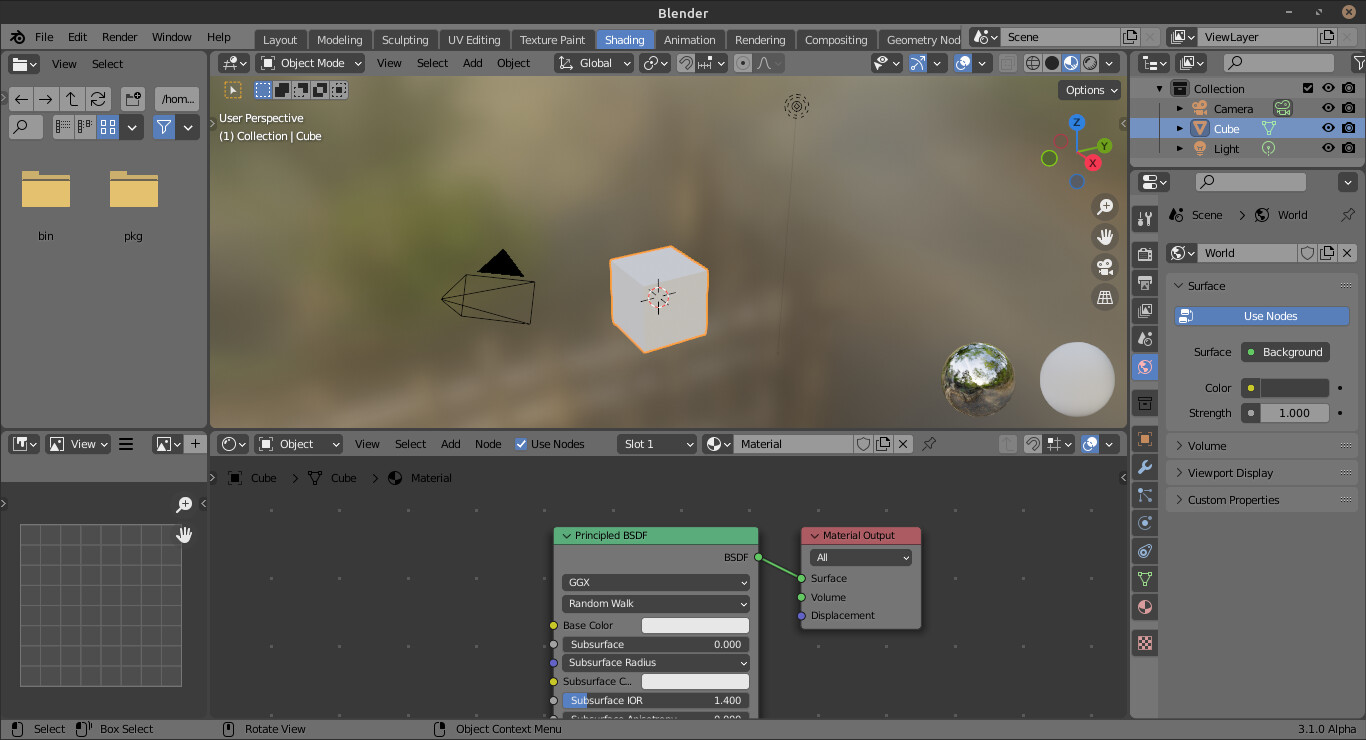Image resolution: width=1366 pixels, height=740 pixels.
Task: Toggle snapping magnet in viewport header
Action: point(686,63)
